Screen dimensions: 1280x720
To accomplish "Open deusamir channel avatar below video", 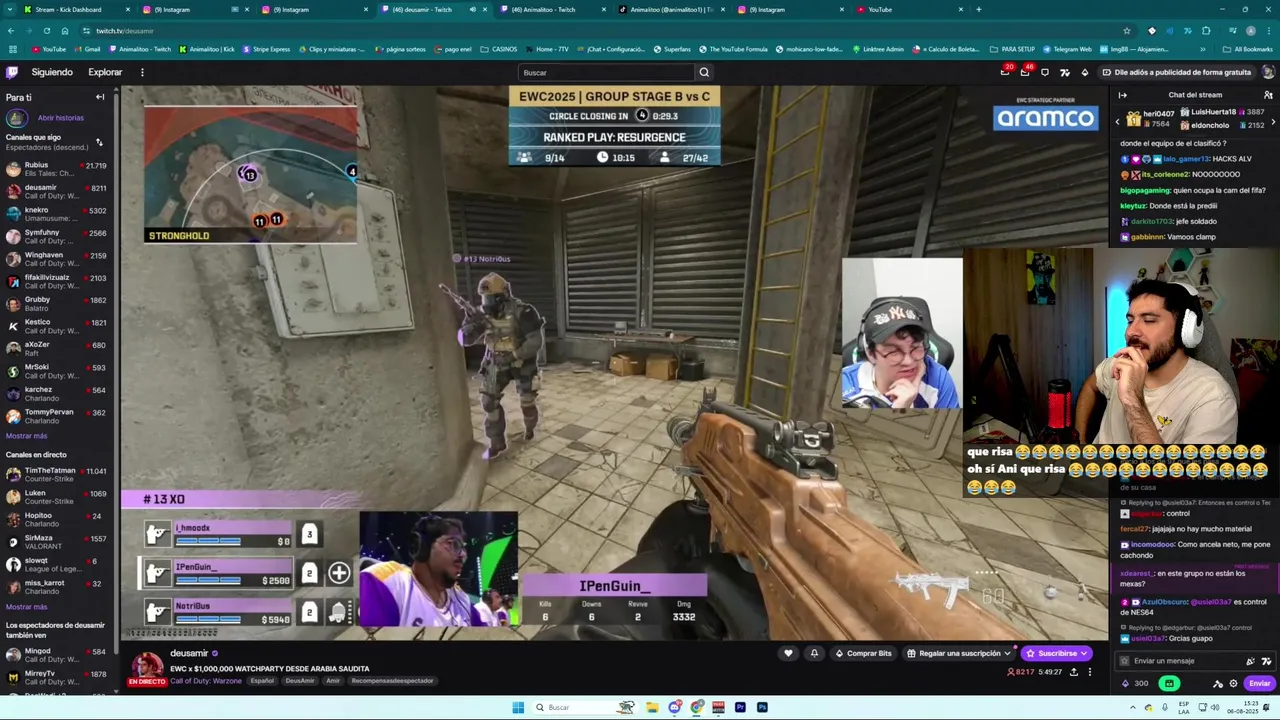I will pyautogui.click(x=147, y=665).
